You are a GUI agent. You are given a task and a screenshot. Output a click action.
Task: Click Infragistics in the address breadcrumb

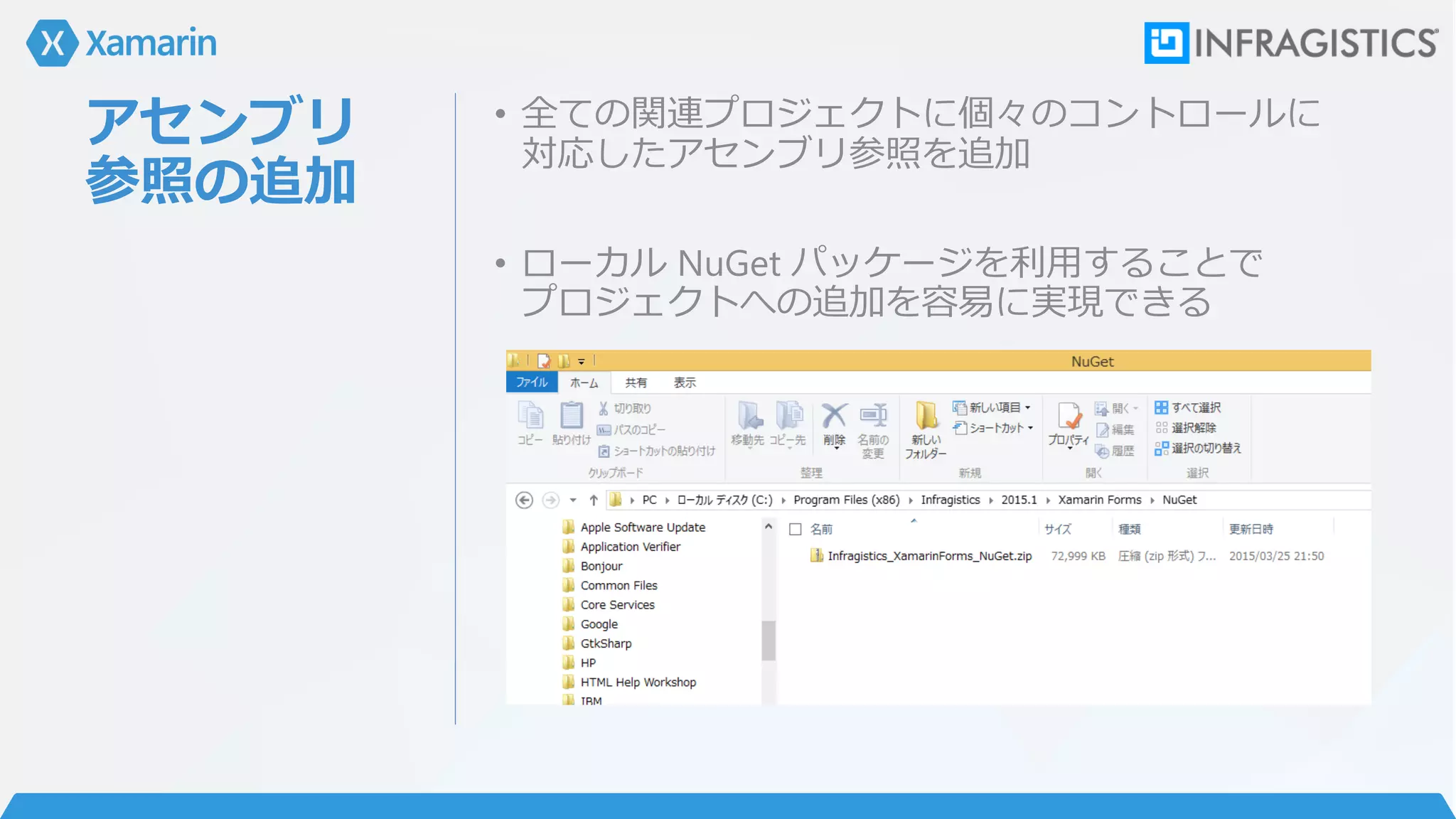point(950,500)
